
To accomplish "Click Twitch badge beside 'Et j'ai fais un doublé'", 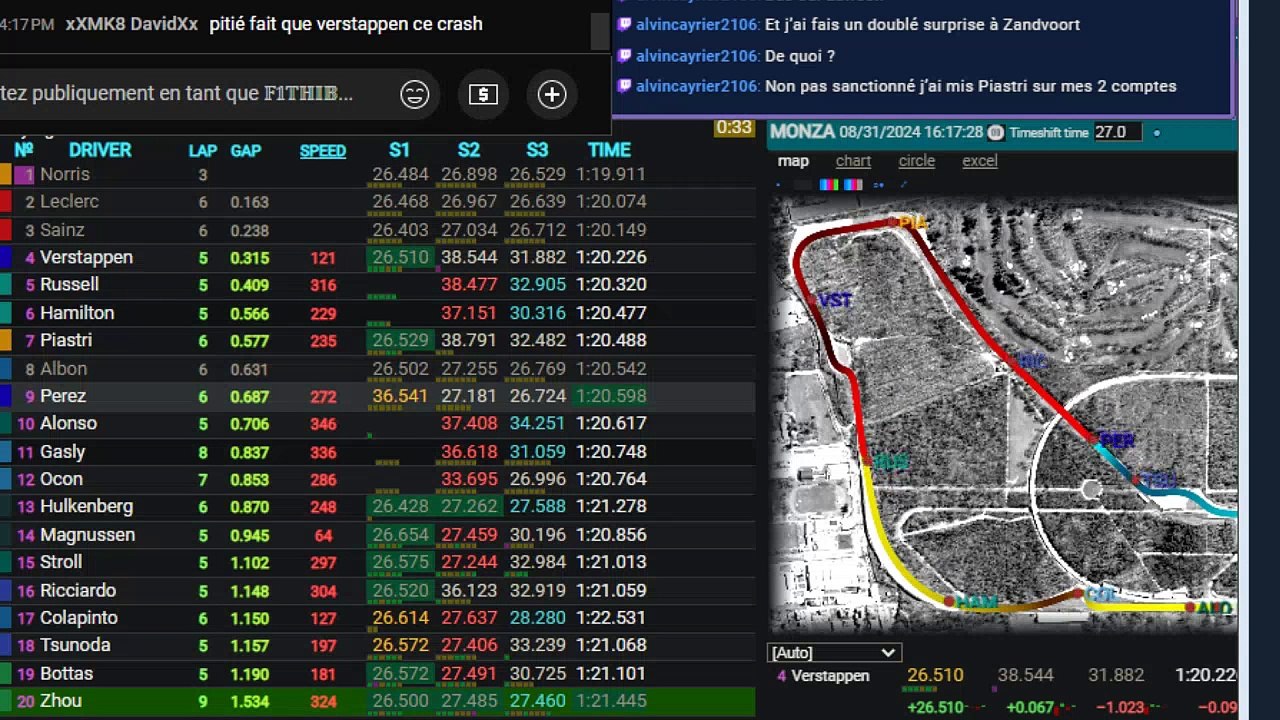I will coord(625,25).
